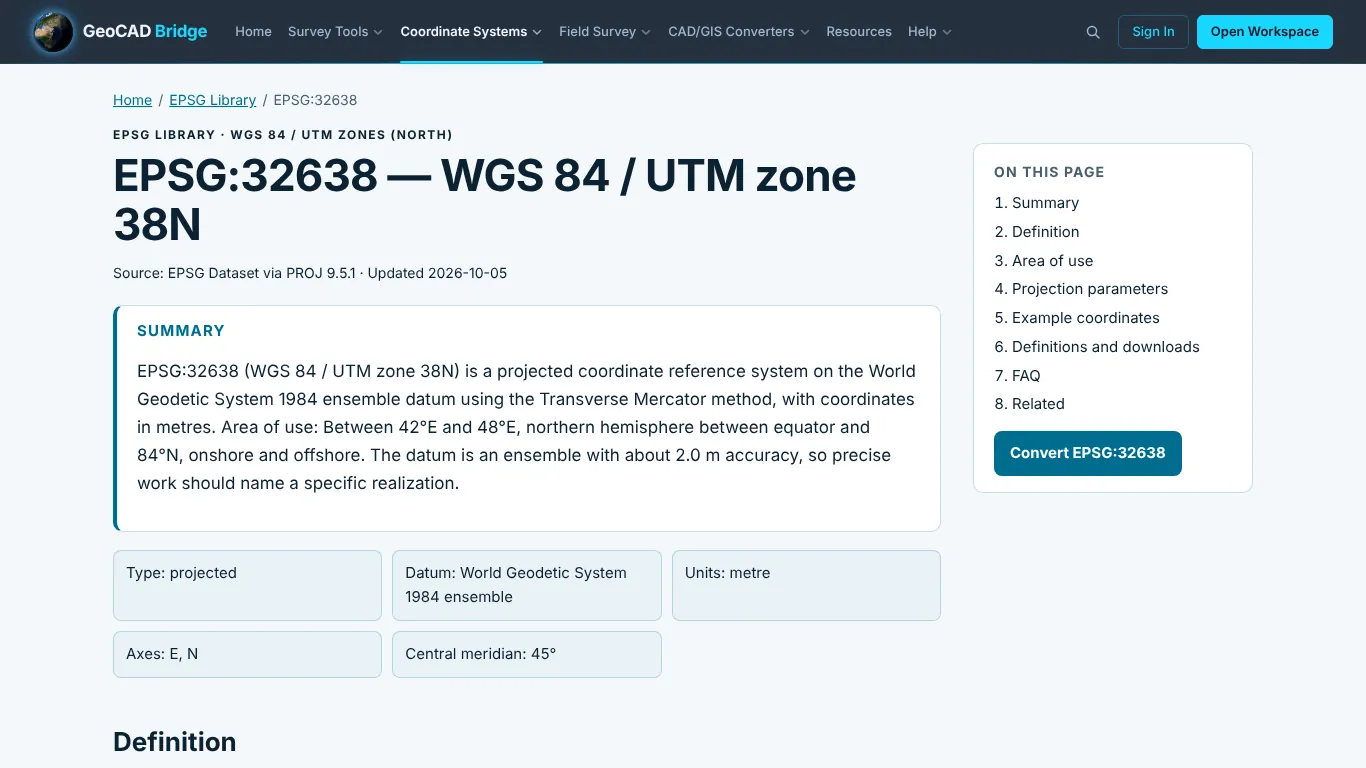This screenshot has width=1366, height=768.
Task: Click the 'EPSG LIBRARY · WGS 84' category label
Action: click(283, 135)
